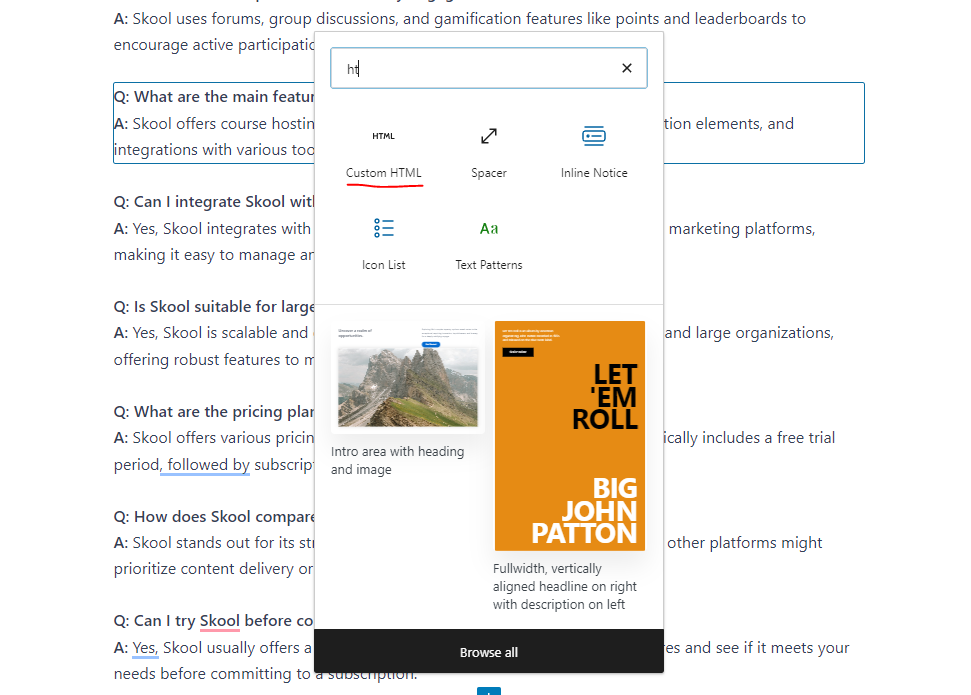This screenshot has height=695, width=971.
Task: Click the question 'Can I integrate Skool wit'
Action: coord(214,202)
